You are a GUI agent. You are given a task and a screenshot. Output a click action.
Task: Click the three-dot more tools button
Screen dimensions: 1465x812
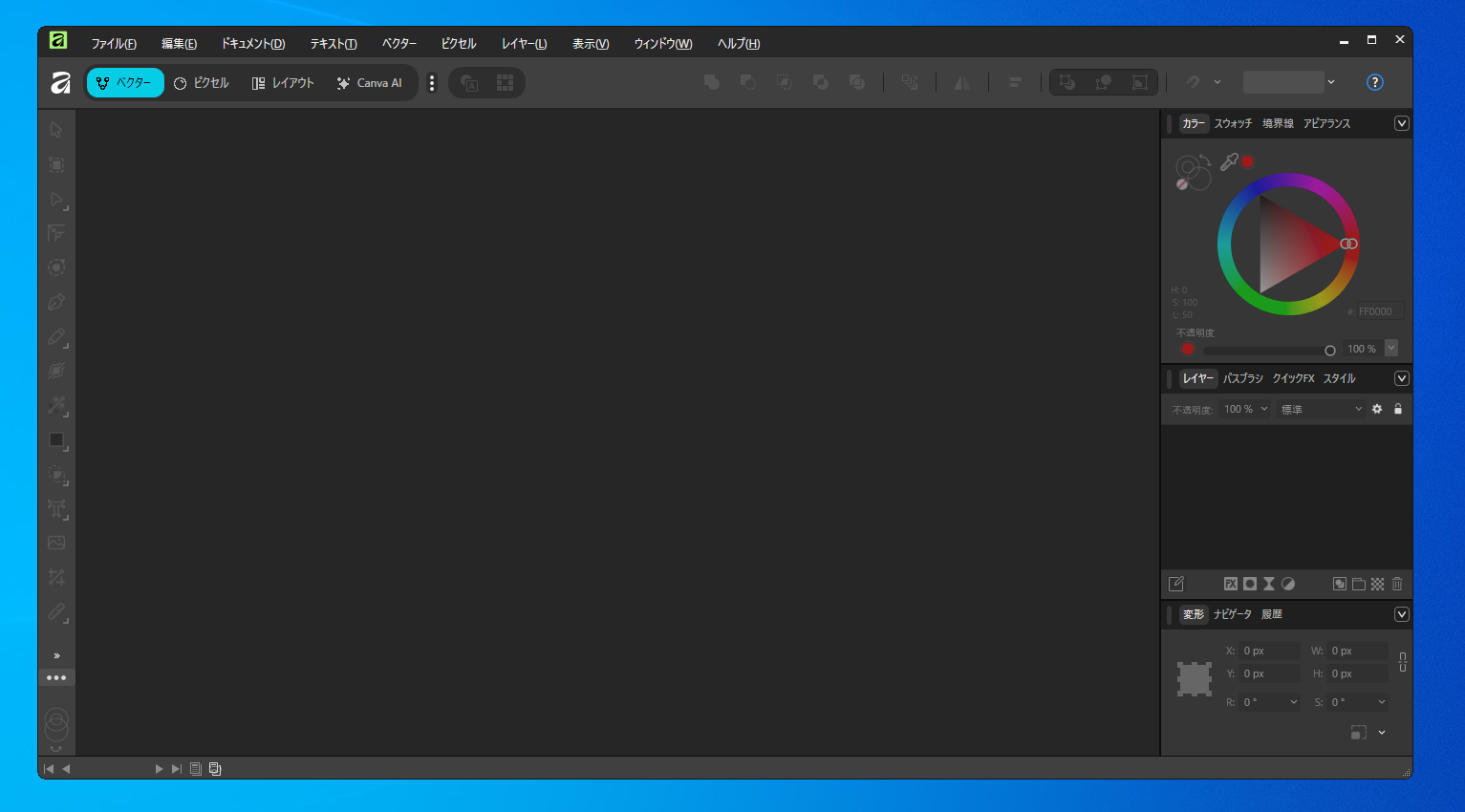56,677
